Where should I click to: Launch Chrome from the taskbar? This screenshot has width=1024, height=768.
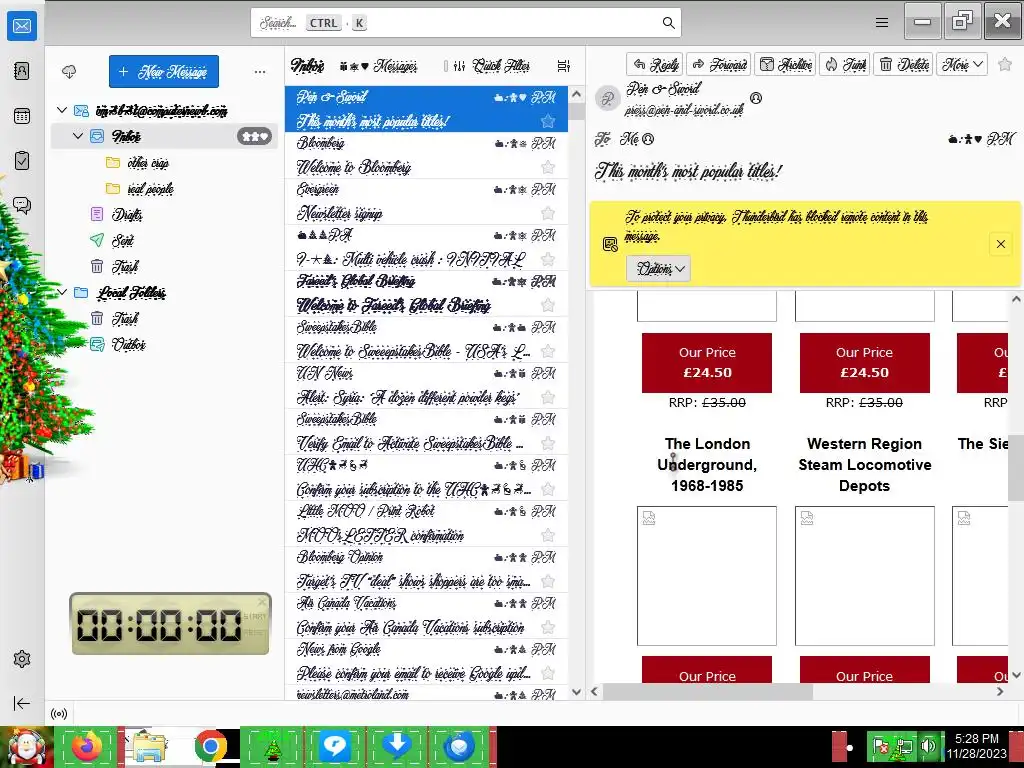coord(210,746)
